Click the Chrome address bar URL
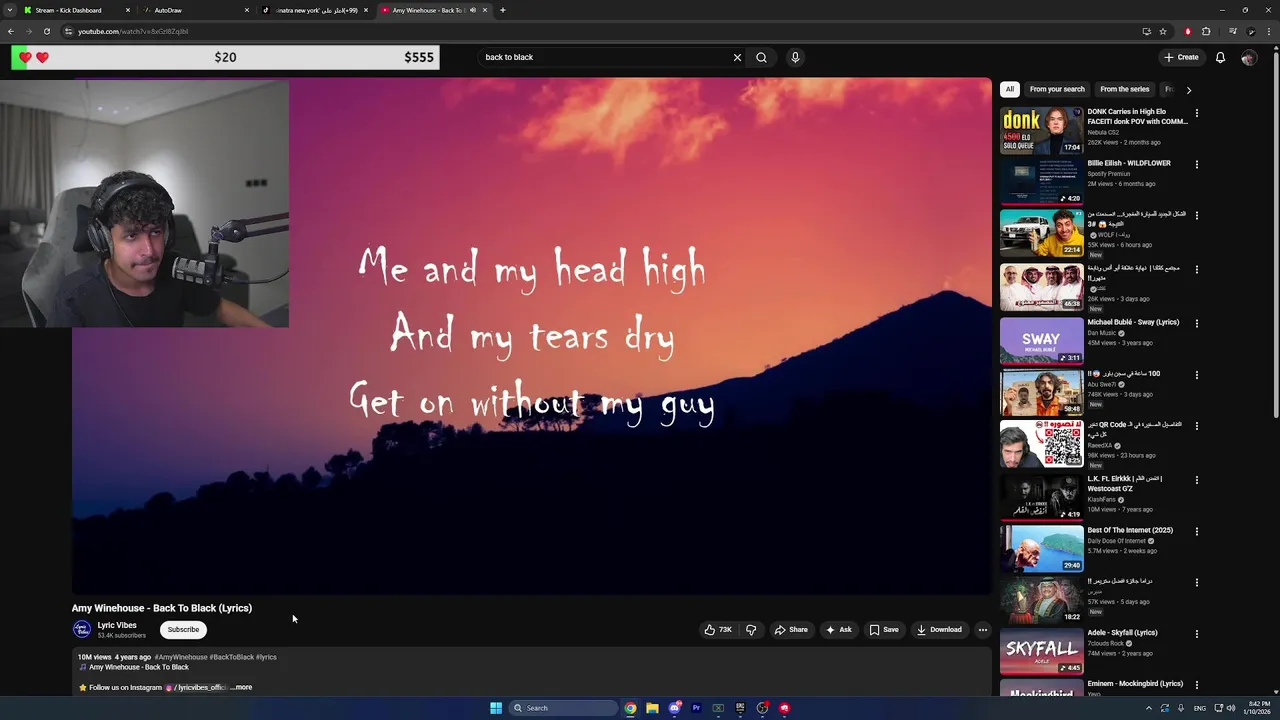The height and width of the screenshot is (720, 1280). pos(133,31)
